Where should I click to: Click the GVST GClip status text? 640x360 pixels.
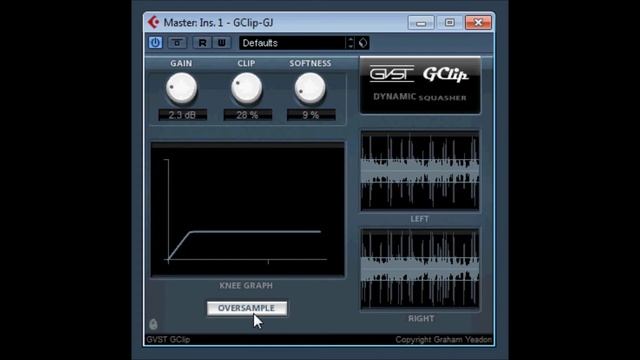coord(168,340)
